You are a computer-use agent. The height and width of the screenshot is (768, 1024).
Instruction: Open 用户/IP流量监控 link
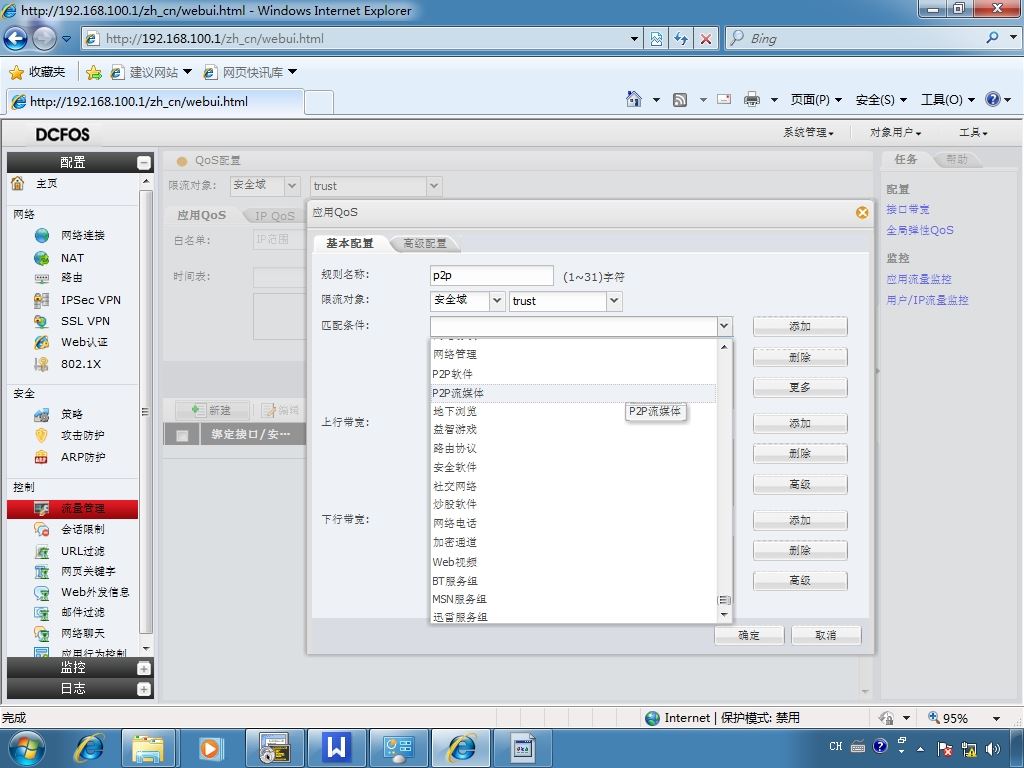pos(927,300)
